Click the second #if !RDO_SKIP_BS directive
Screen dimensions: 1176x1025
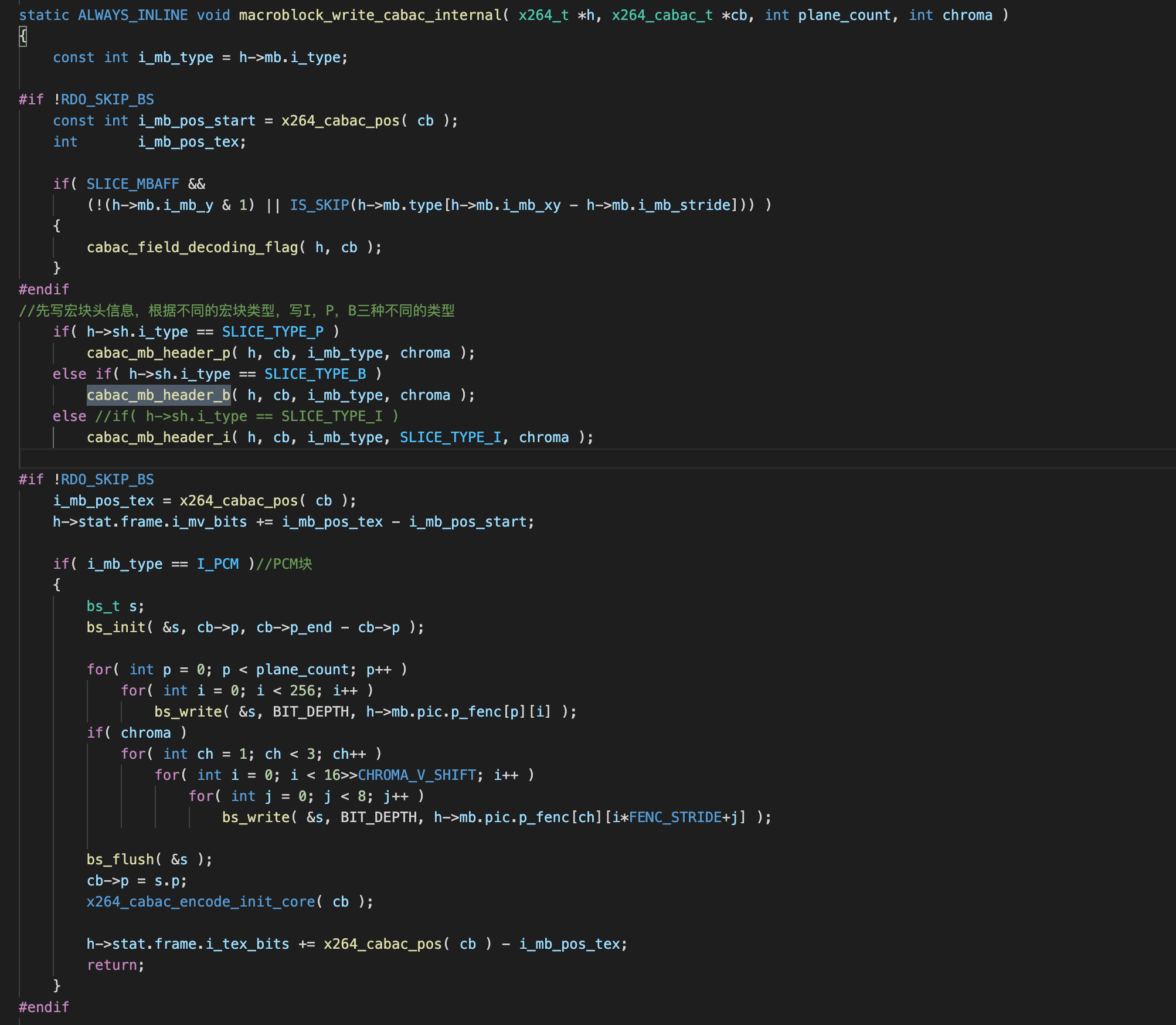[x=86, y=480]
